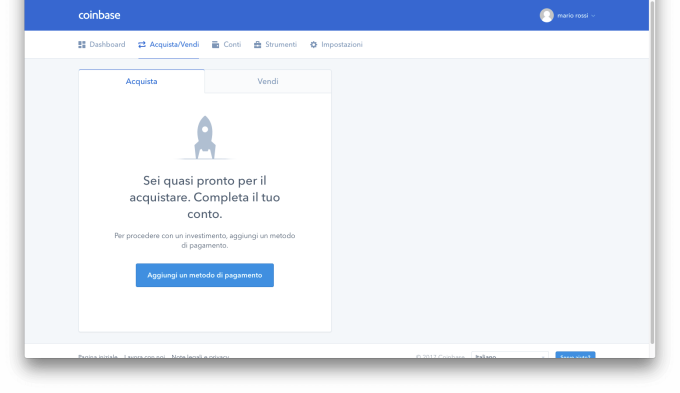Click the page vertical scrollbar
The height and width of the screenshot is (393, 680).
pos(652,172)
